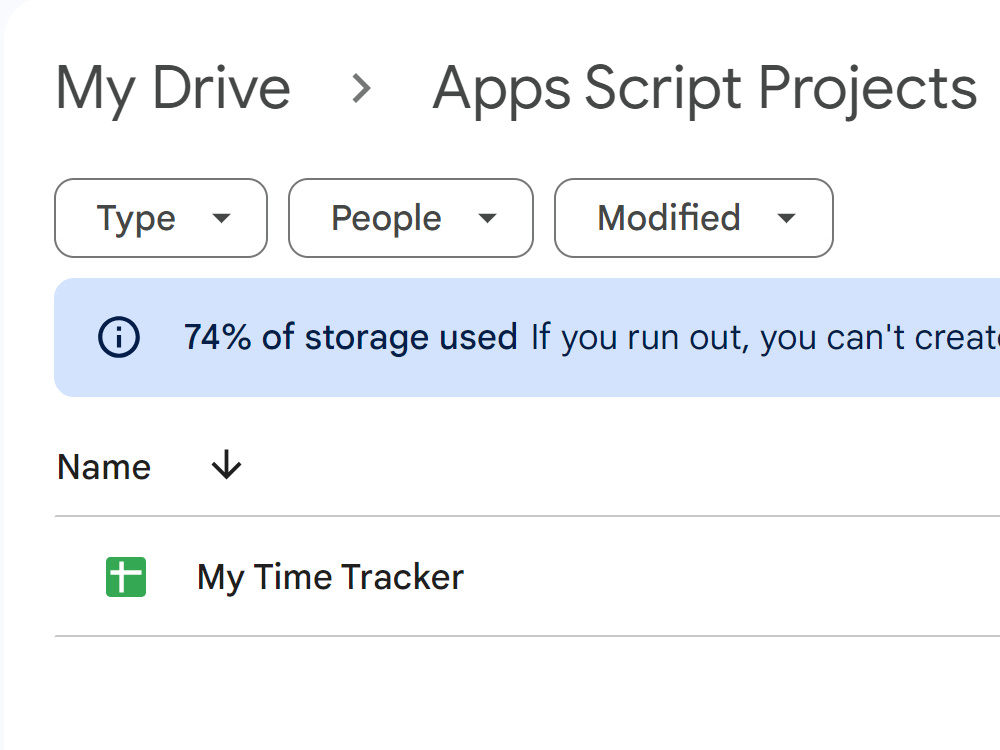Open the Apps Script Projects breadcrumb menu
This screenshot has height=750, width=1000.
[705, 89]
